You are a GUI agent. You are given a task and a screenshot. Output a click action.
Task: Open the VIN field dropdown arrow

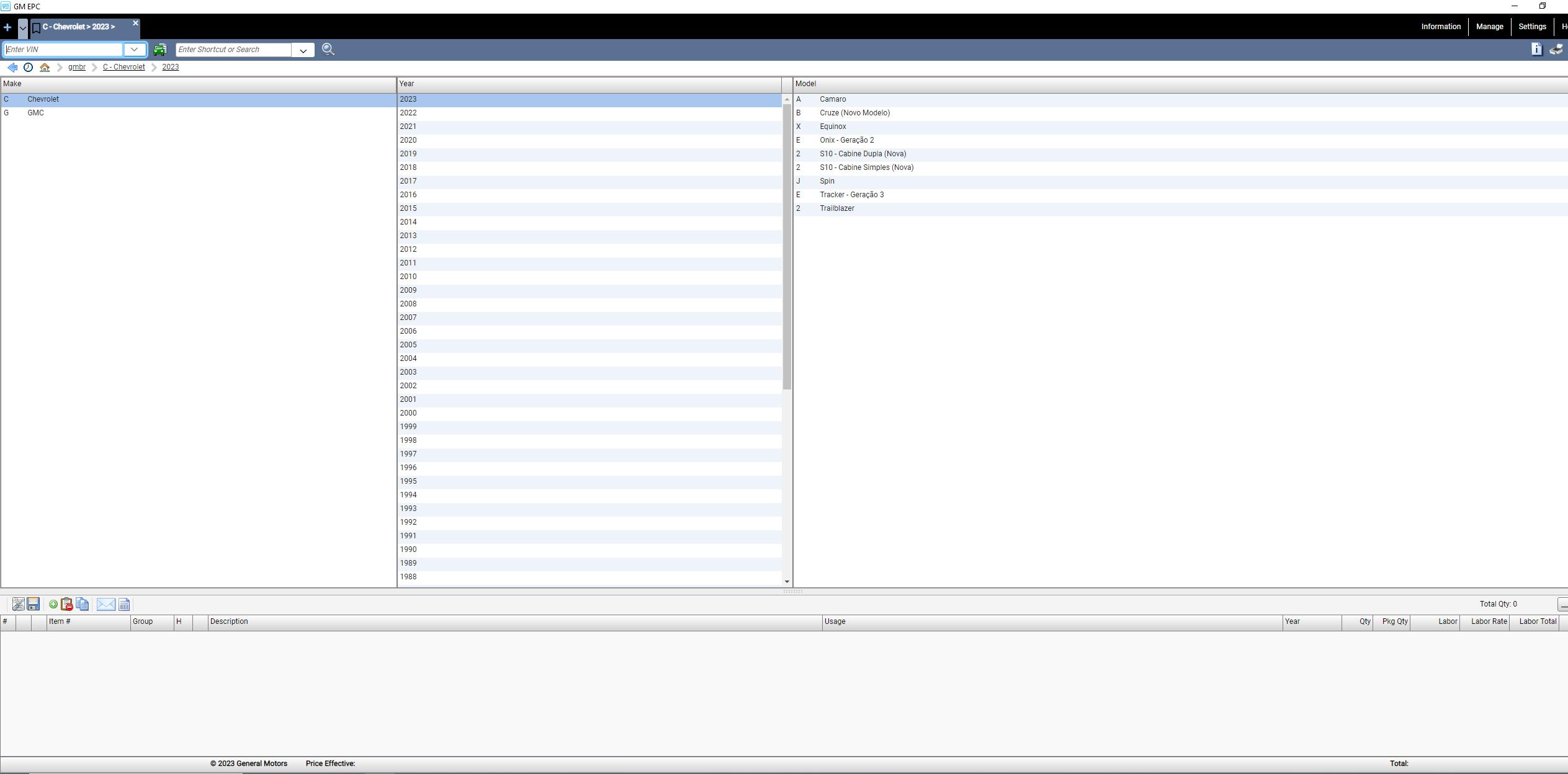(134, 50)
